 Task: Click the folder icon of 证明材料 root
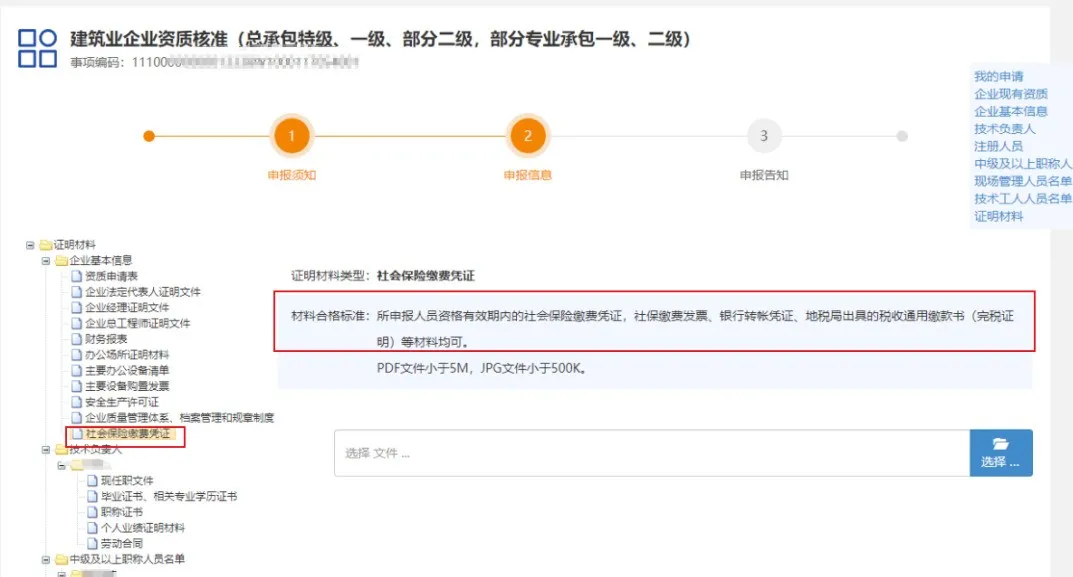[x=45, y=245]
